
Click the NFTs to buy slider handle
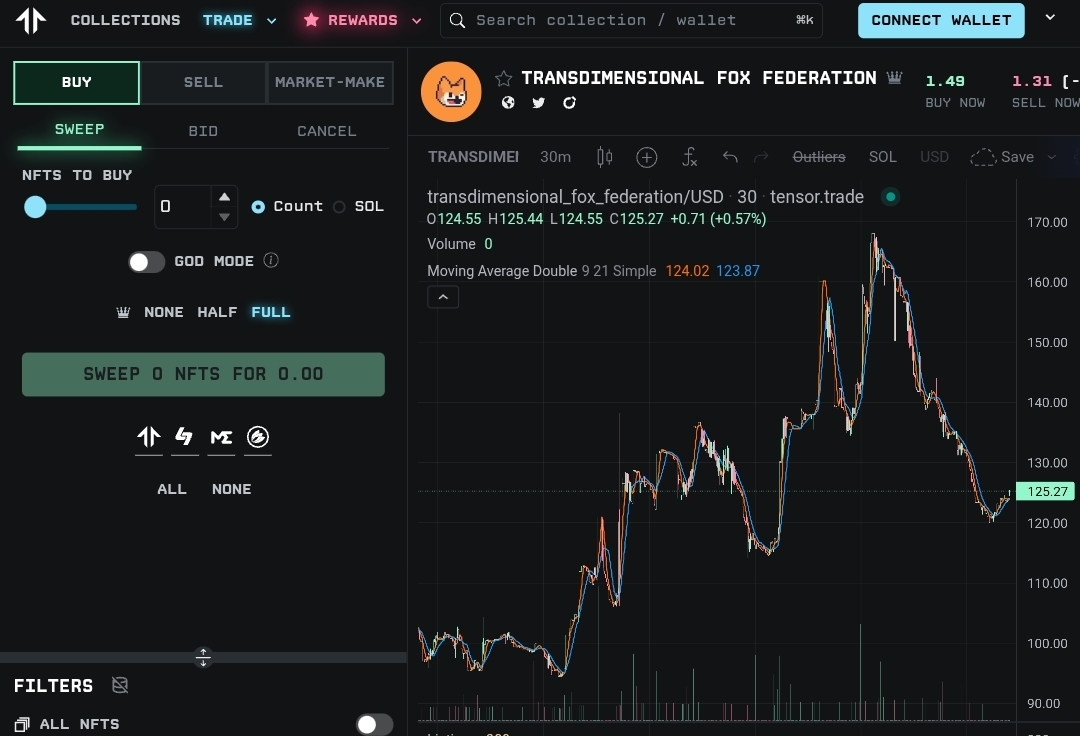(x=36, y=207)
